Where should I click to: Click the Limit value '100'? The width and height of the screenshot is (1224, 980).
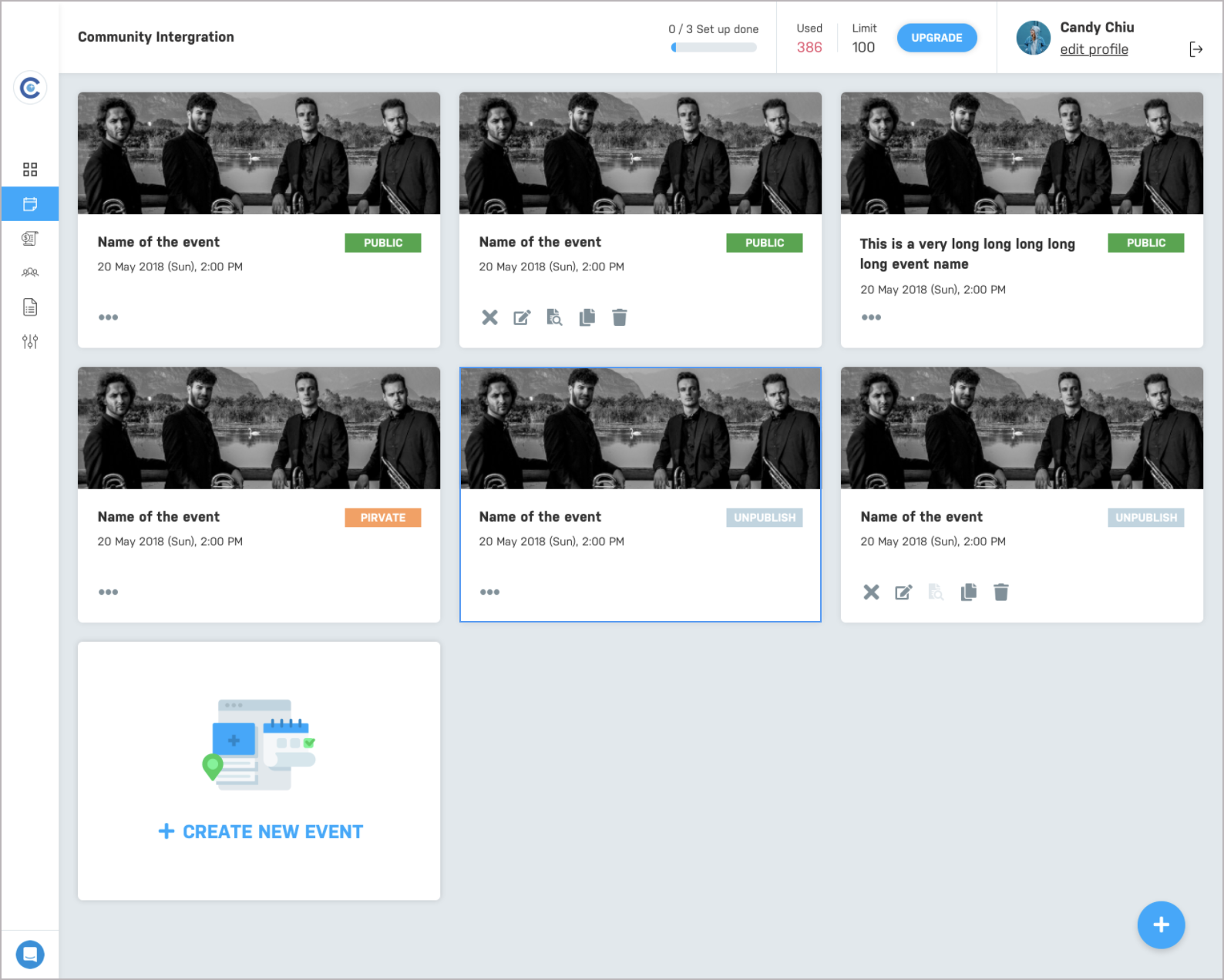coord(863,48)
